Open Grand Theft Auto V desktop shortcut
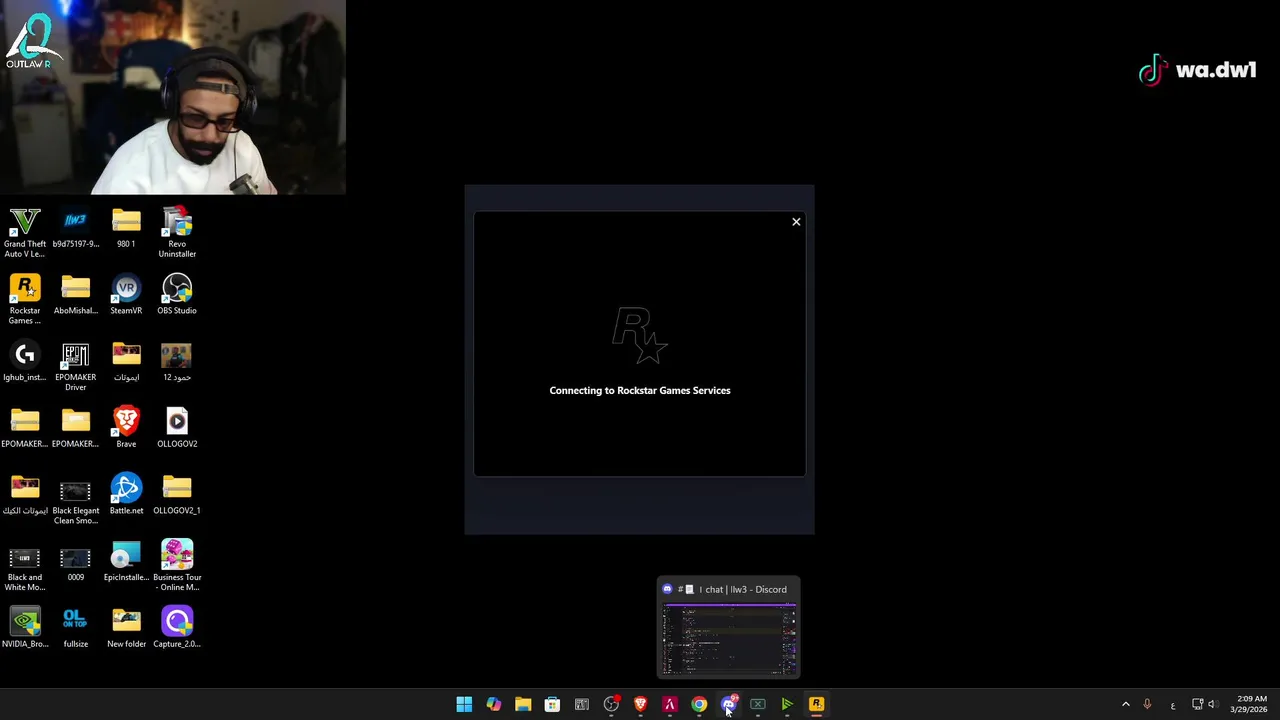The width and height of the screenshot is (1280, 720). [x=25, y=232]
